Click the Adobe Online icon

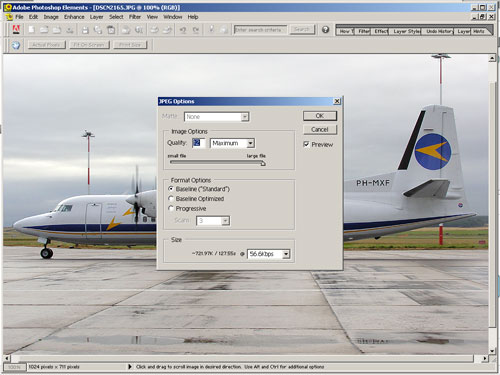pyautogui.click(x=16, y=30)
